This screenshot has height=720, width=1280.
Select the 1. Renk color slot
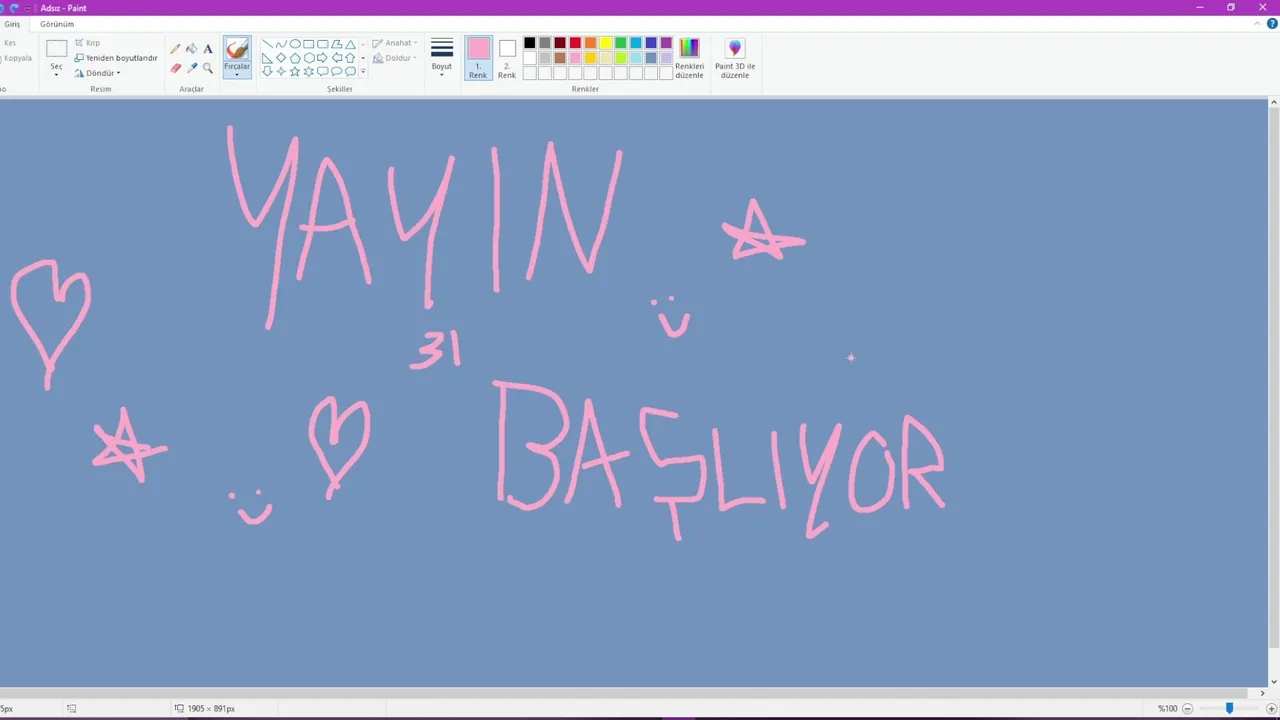point(478,58)
